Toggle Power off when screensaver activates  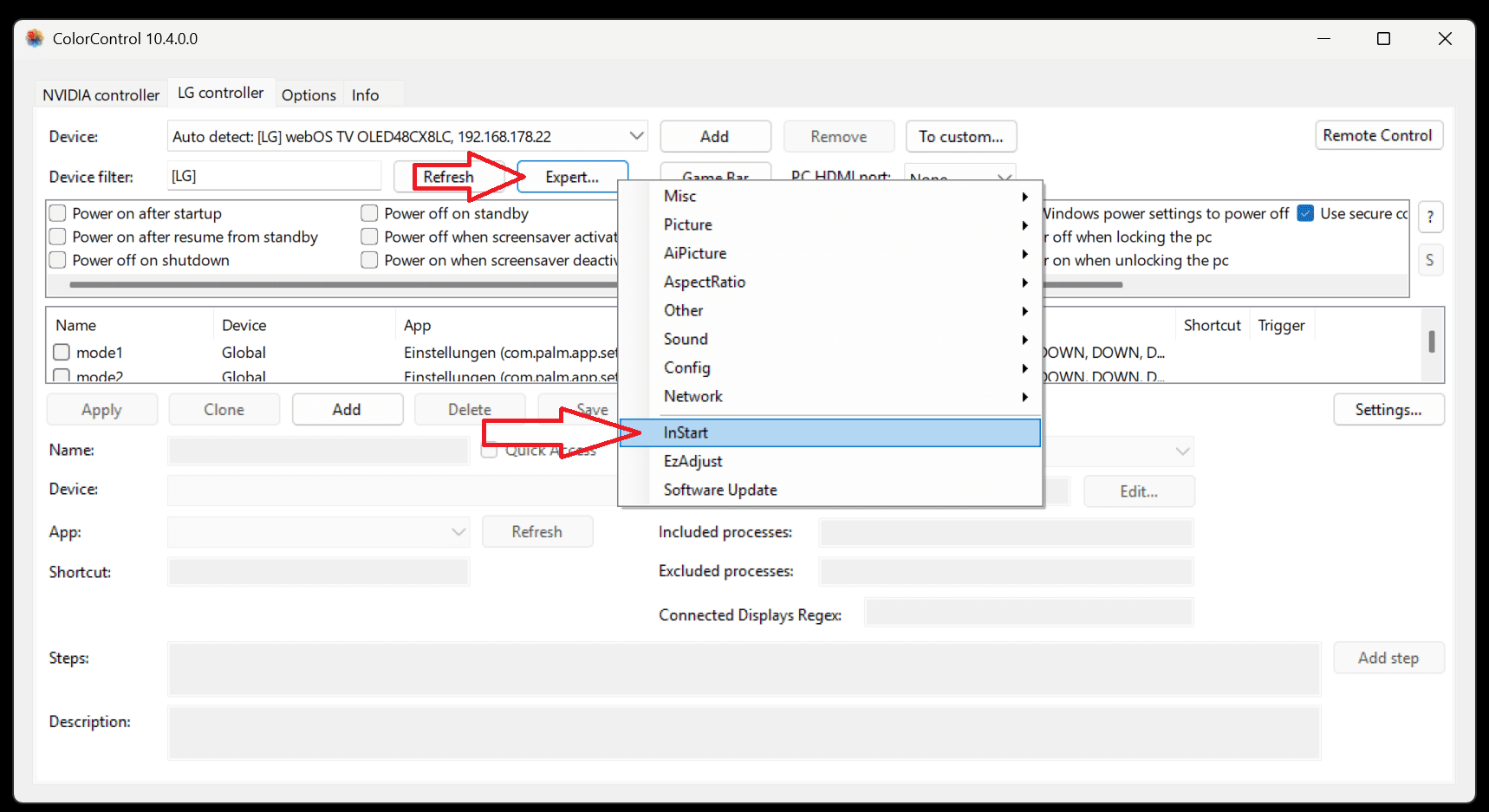(369, 237)
